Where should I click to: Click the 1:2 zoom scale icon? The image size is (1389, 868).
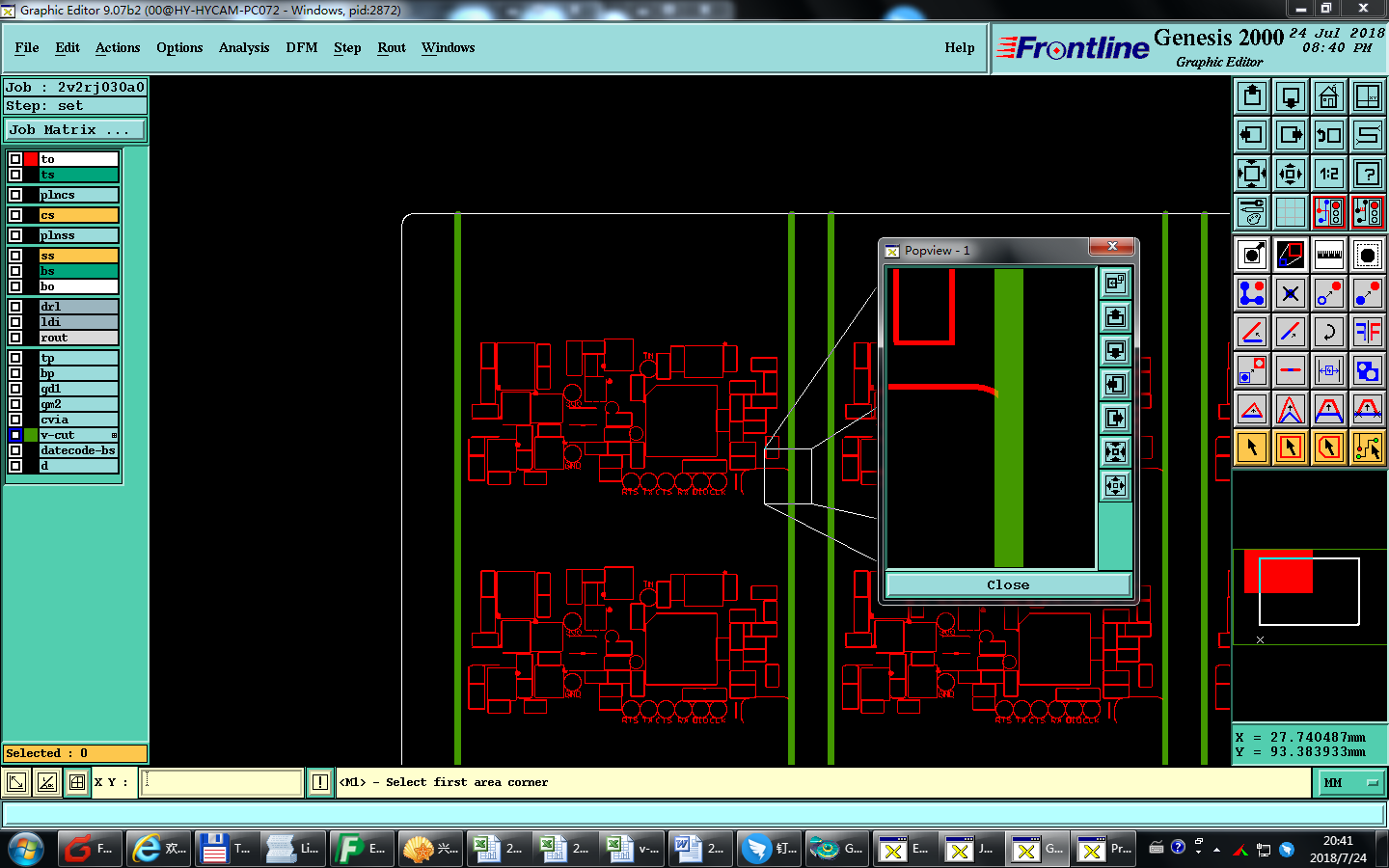tap(1329, 174)
